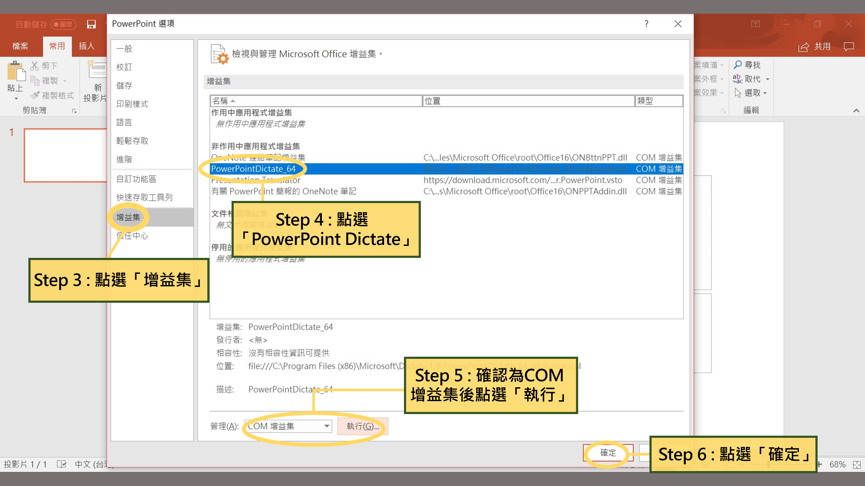The width and height of the screenshot is (865, 486).
Task: Sort add-ins by 位置 column header
Action: (528, 101)
